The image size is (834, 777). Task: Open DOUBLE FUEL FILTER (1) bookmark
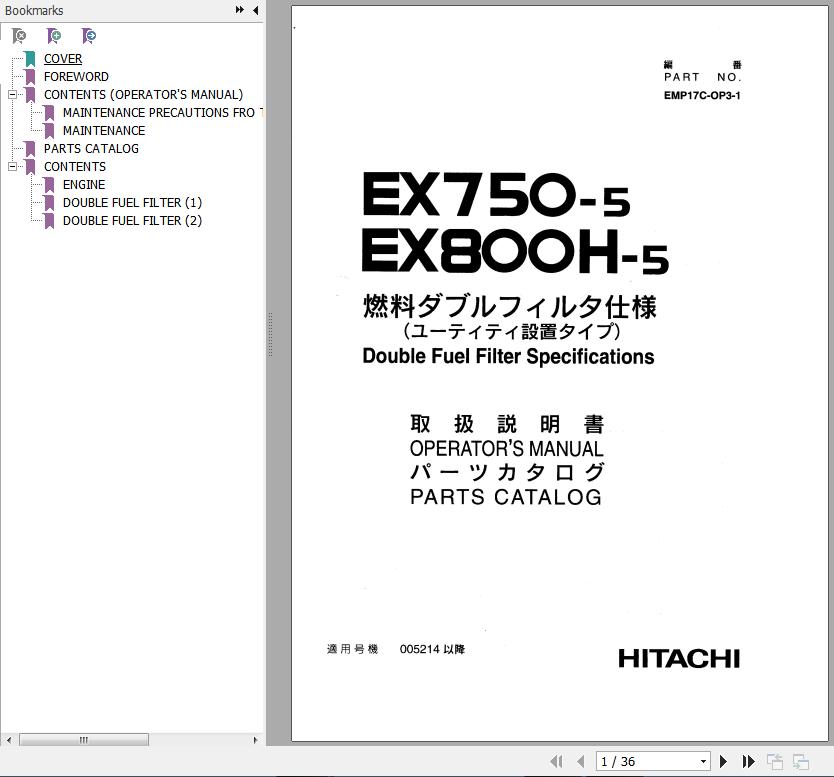click(x=132, y=203)
